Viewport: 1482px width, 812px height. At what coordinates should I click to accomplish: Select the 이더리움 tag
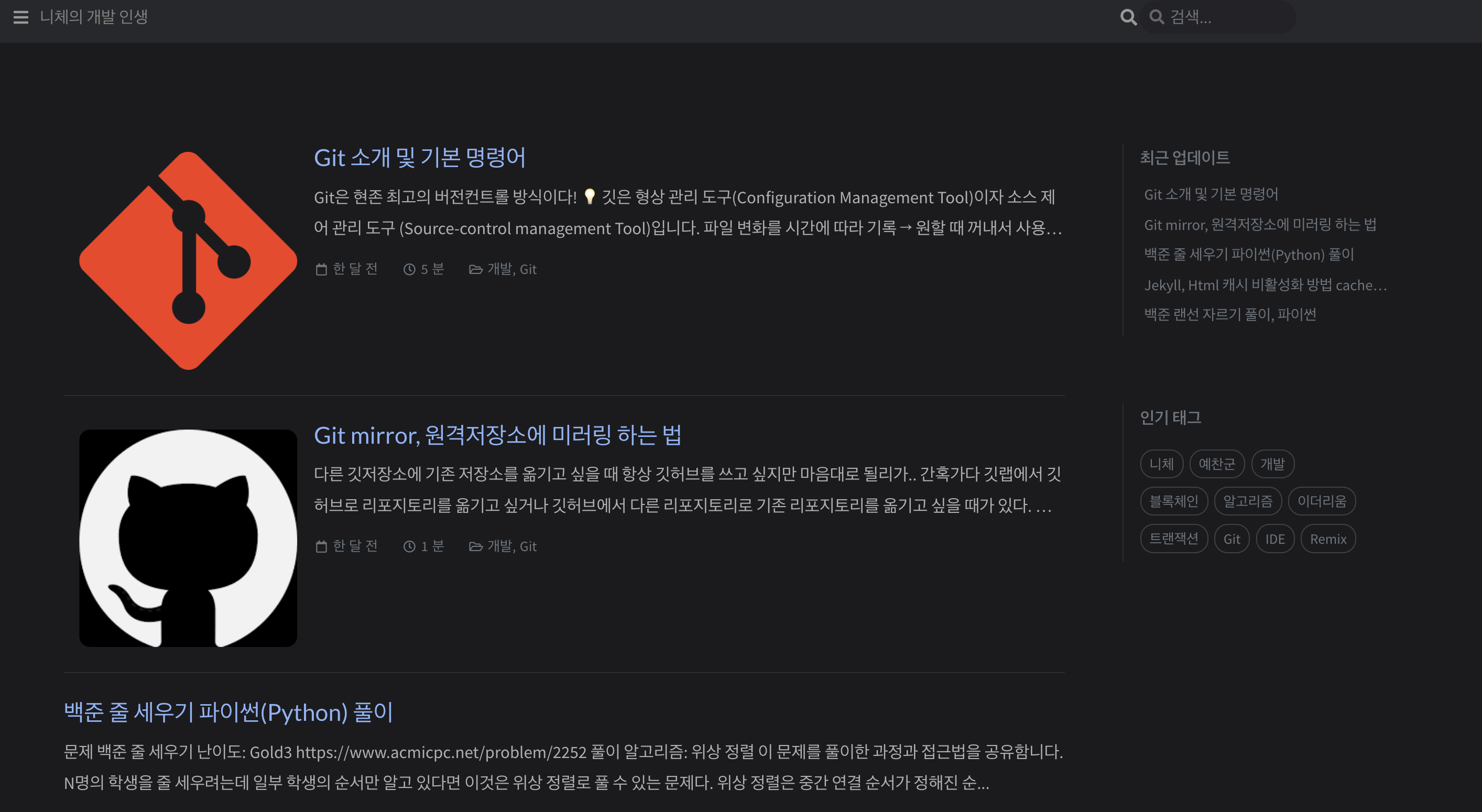[x=1322, y=501]
